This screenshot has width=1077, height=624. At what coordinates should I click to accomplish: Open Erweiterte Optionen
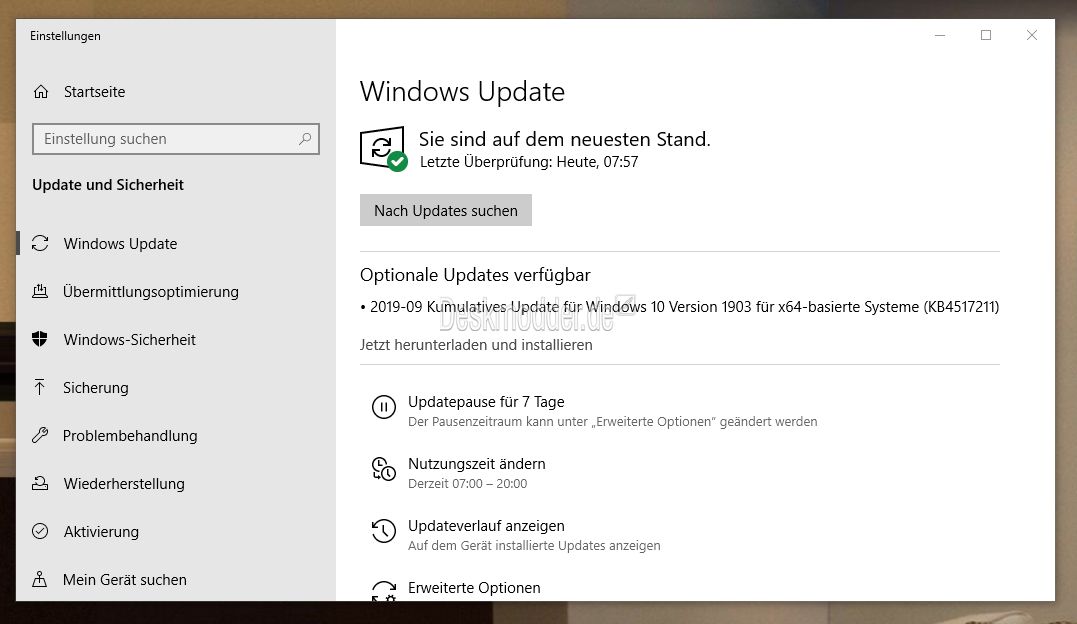click(x=474, y=588)
